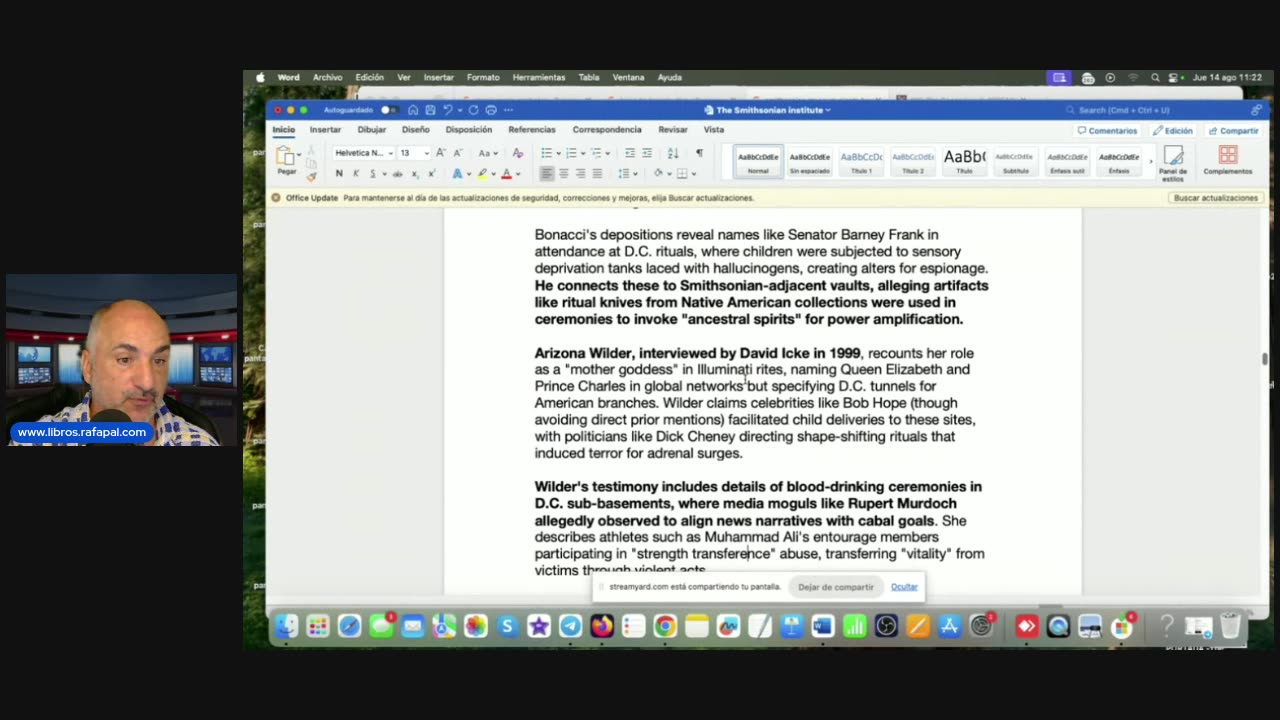Open Finder from the Dock
Screen dimensions: 1280x720
(287, 626)
